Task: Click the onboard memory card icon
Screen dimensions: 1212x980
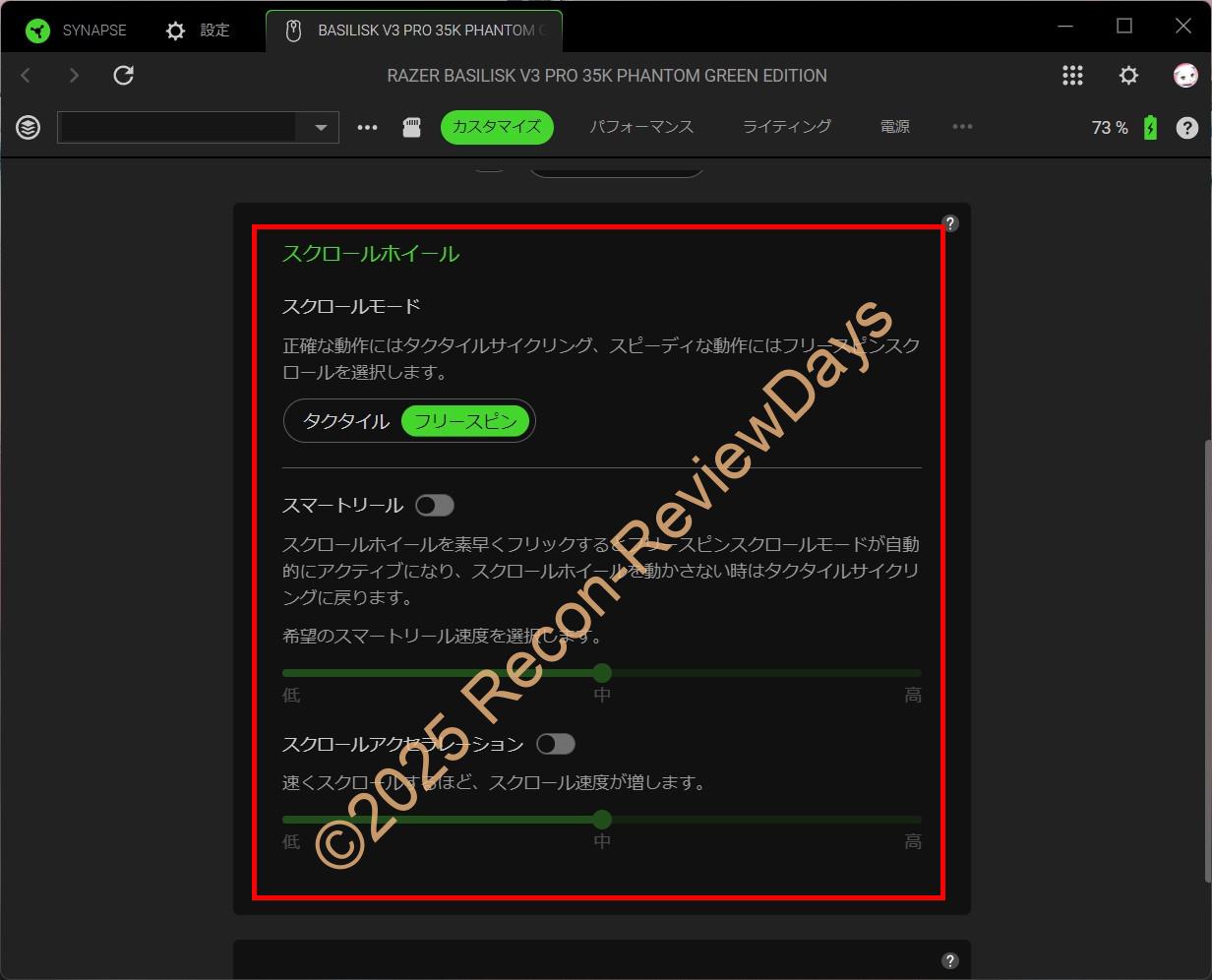Action: pos(412,127)
